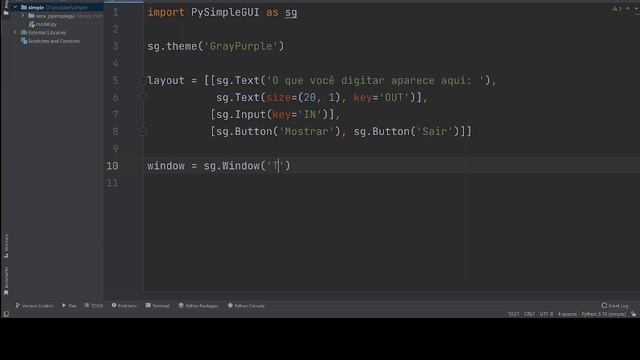Open the Terminal tool window
The height and width of the screenshot is (360, 640).
[158, 306]
